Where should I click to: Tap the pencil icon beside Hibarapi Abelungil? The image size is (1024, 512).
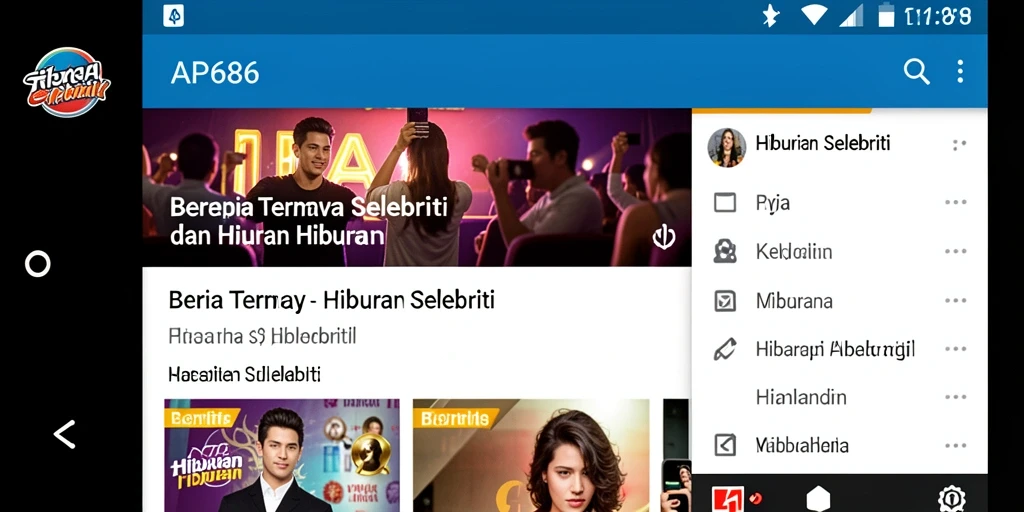point(725,349)
